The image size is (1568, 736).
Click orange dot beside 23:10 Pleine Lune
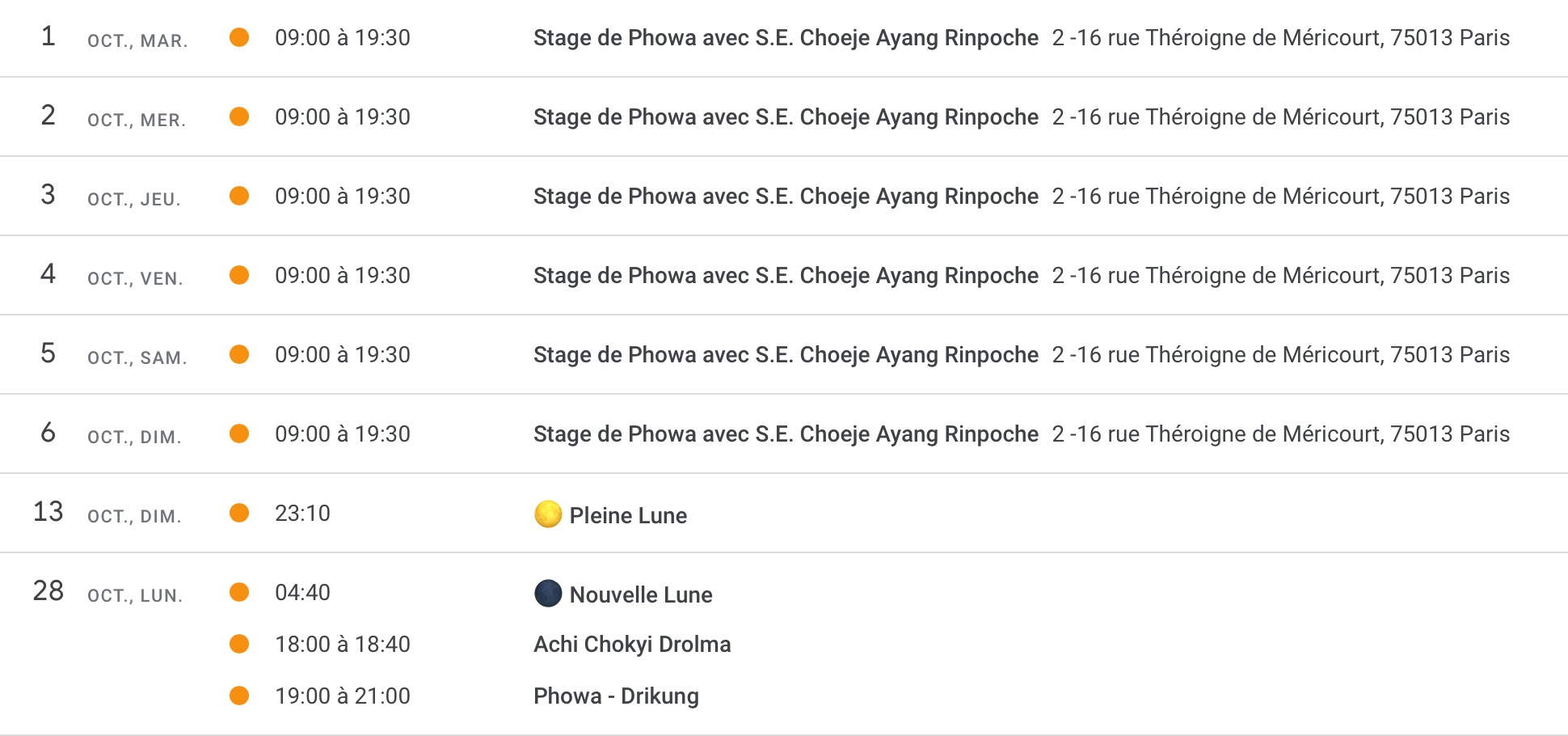[x=239, y=513]
